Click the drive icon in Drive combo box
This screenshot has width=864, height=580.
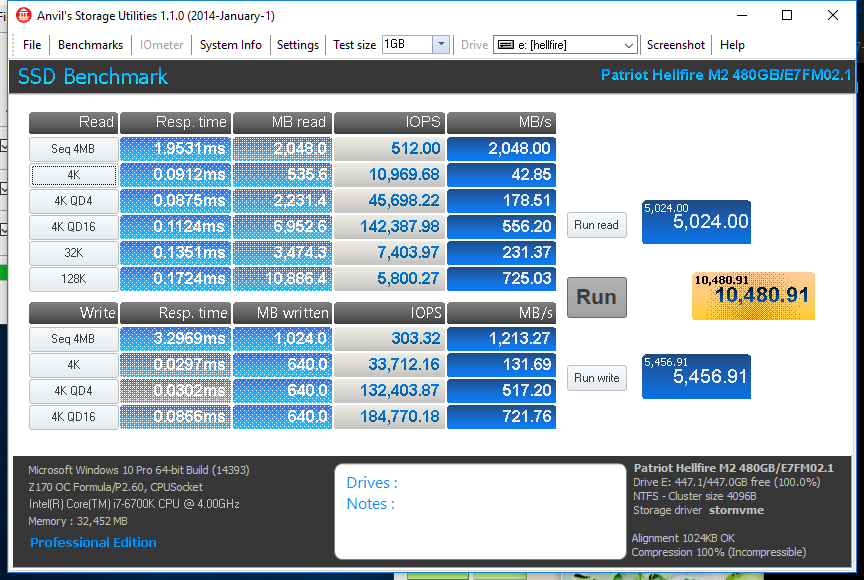pos(506,45)
